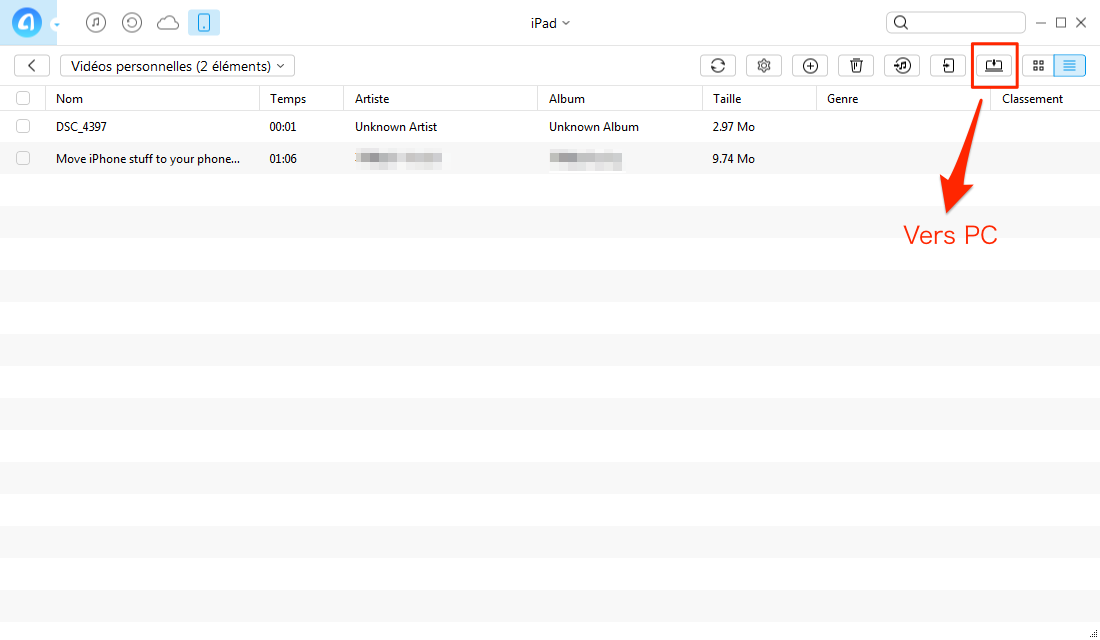
Task: Select the DSC_4397 video name
Action: (81, 127)
